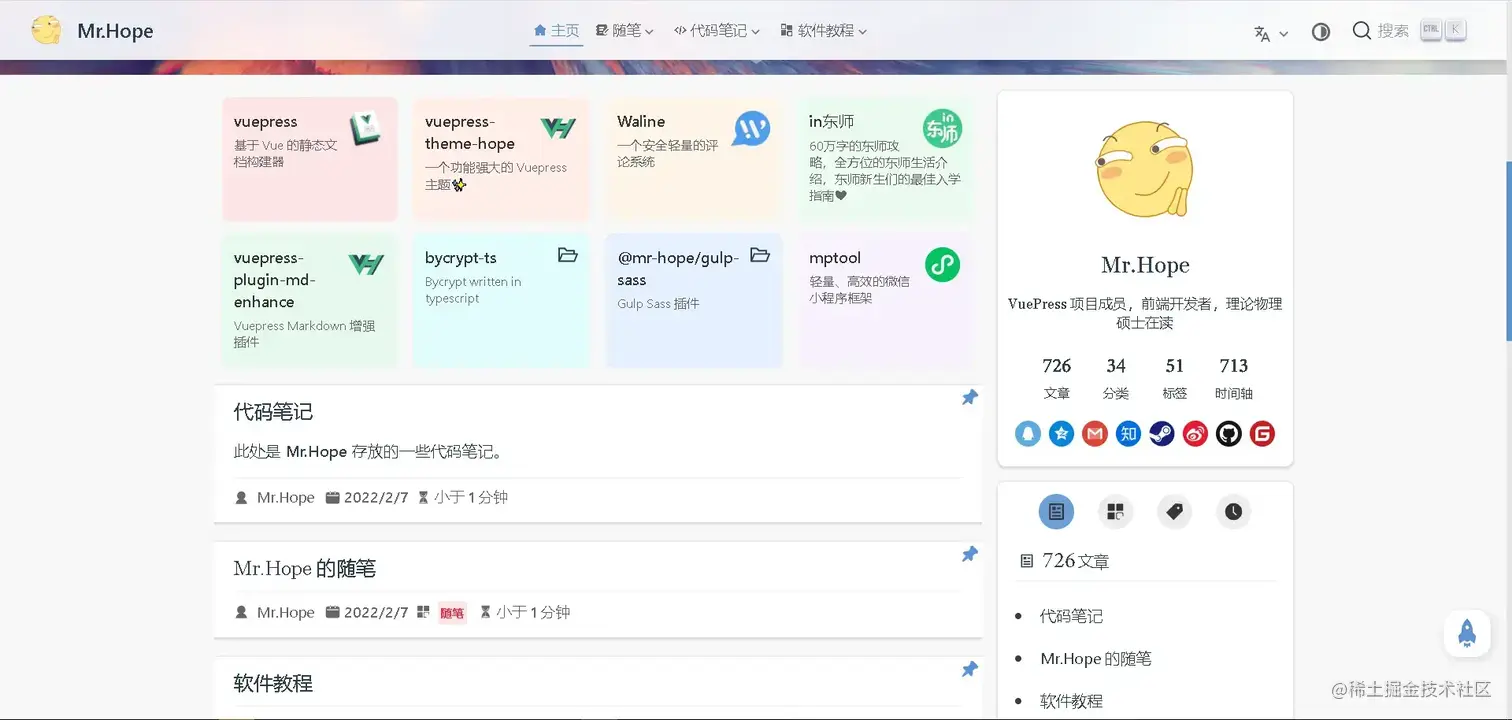The image size is (1512, 720).
Task: Click the vuepress-theme-hope VH logo
Action: [558, 128]
